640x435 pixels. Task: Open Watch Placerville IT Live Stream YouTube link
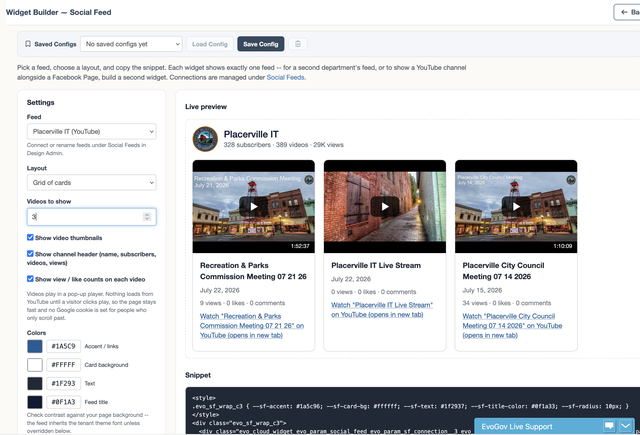tap(382, 310)
